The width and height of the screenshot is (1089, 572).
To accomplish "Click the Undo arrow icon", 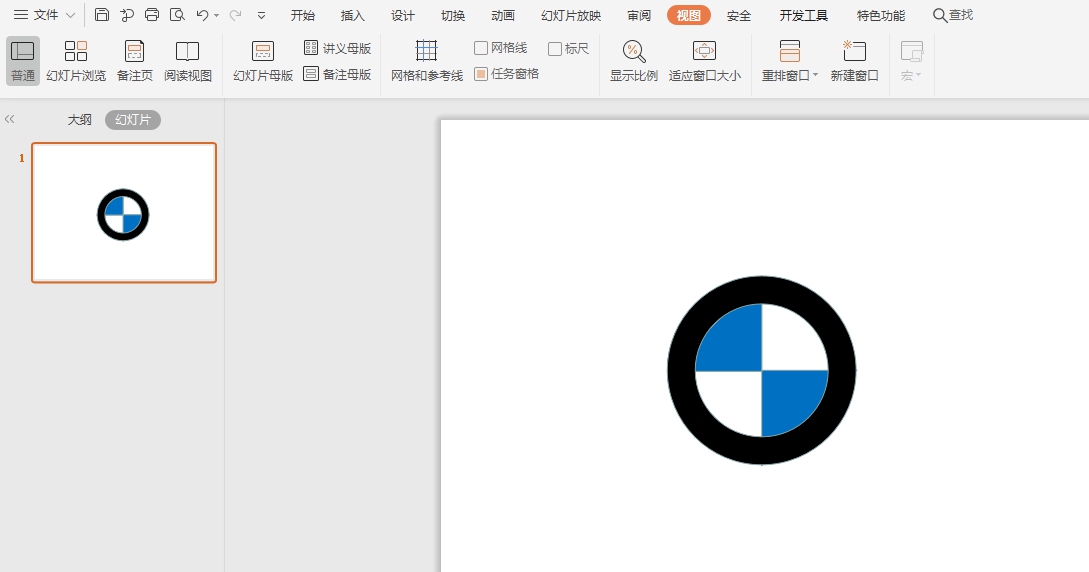I will point(202,15).
